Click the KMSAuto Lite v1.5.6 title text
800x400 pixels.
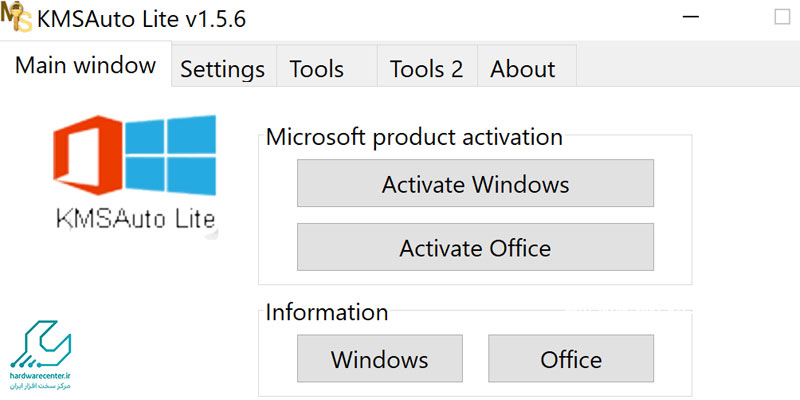point(143,20)
